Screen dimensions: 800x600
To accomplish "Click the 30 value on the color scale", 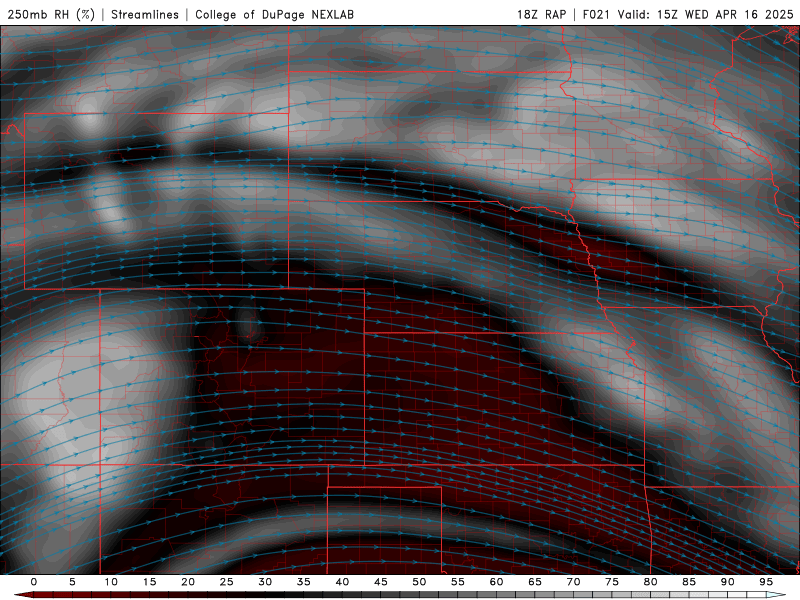I will pyautogui.click(x=265, y=582).
